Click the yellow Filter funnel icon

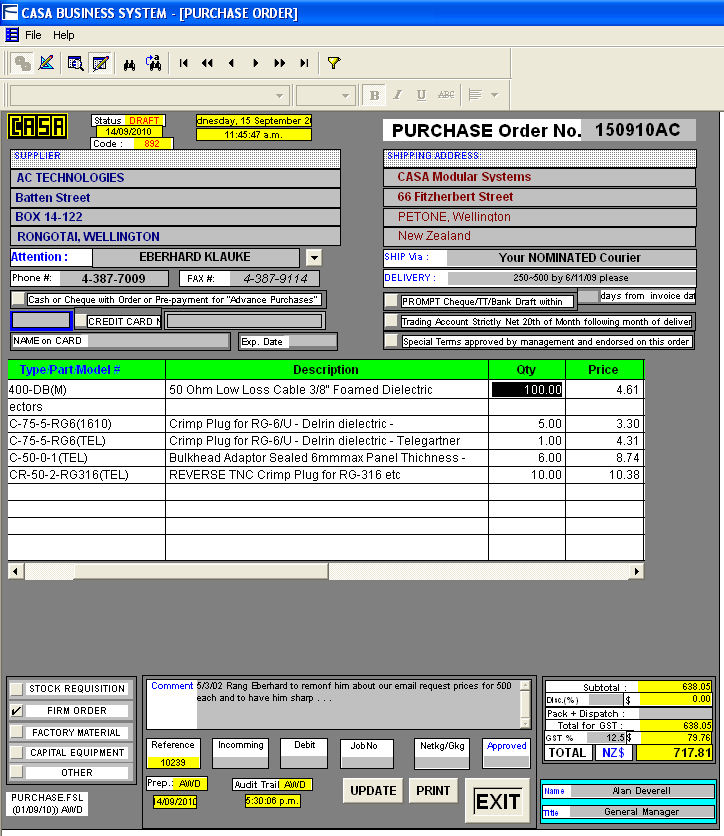click(334, 63)
